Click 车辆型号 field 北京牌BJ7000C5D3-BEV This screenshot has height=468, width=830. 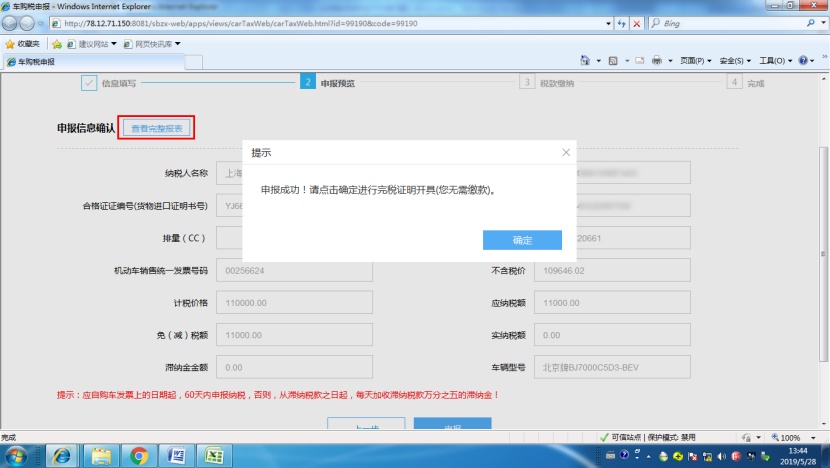[612, 367]
